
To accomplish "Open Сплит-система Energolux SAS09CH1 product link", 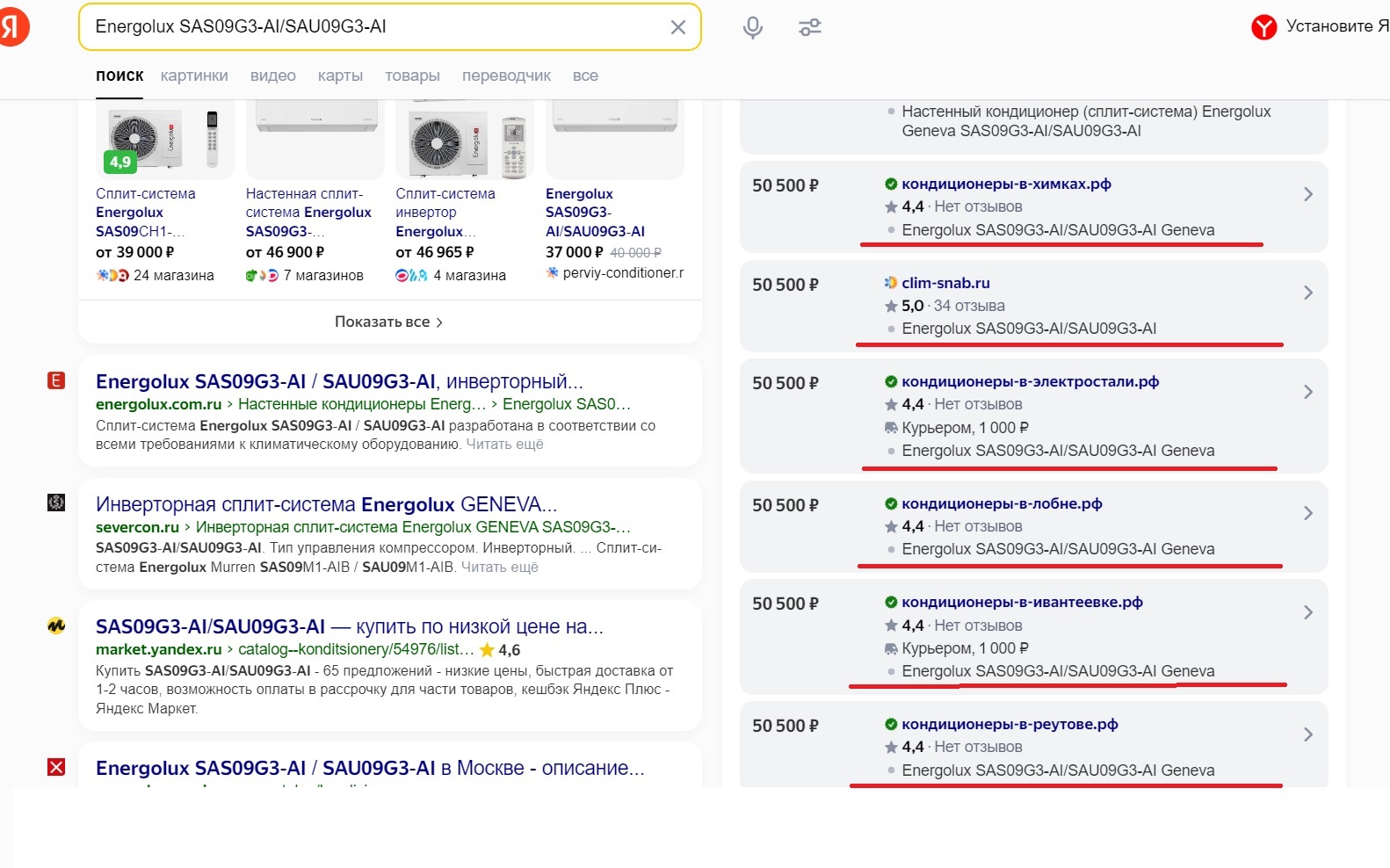I will [x=145, y=213].
